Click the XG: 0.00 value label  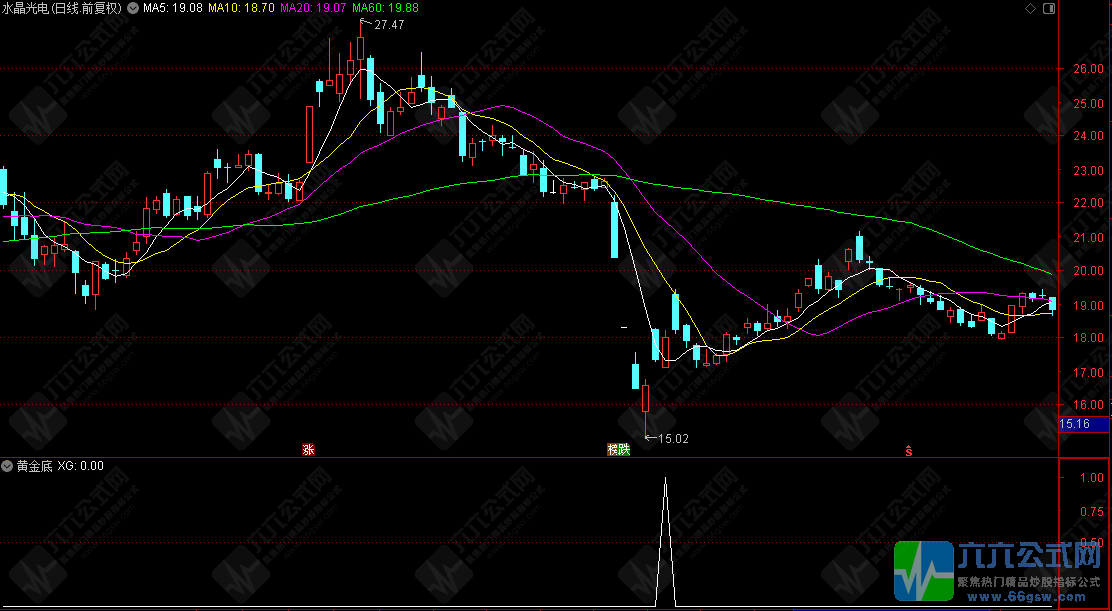click(x=80, y=466)
